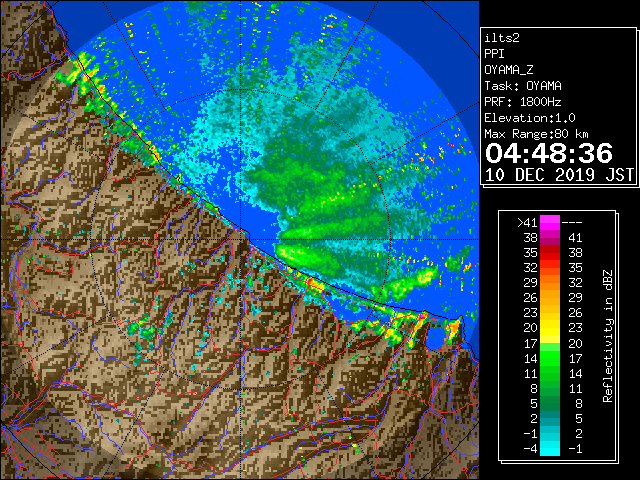This screenshot has width=640, height=480.
Task: Click the cyan -4 dBZ legend swatch
Action: [550, 448]
